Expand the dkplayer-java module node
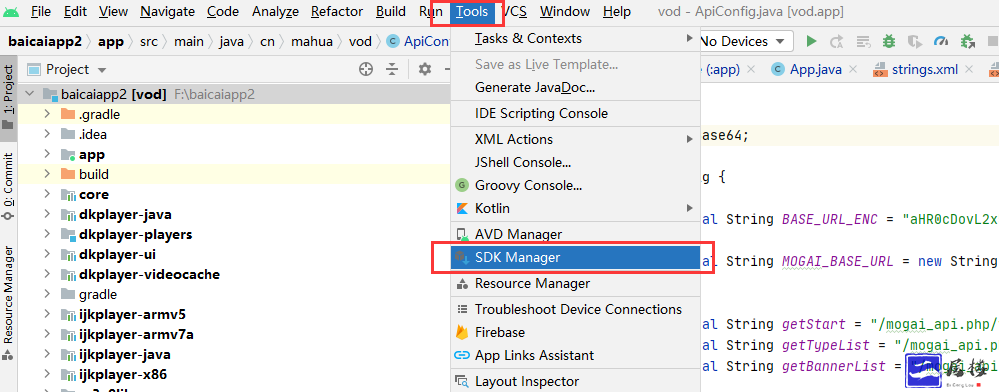999x392 pixels. (47, 214)
